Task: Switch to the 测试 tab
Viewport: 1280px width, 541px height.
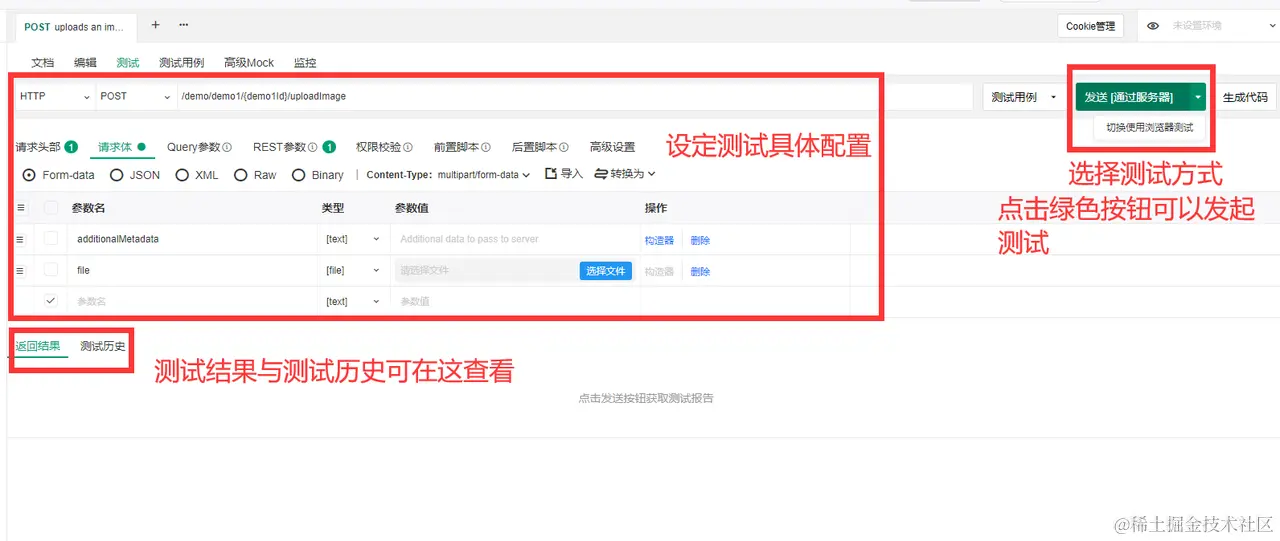Action: 128,62
